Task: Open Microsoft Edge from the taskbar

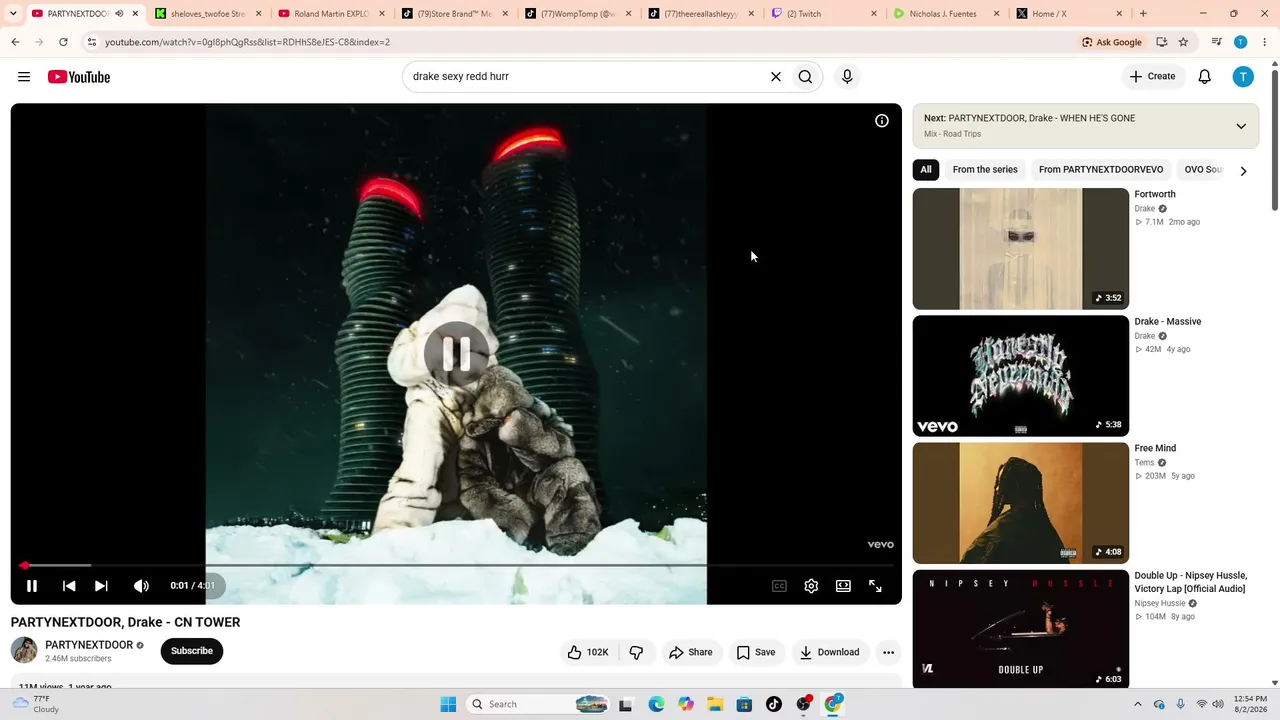Action: click(656, 704)
